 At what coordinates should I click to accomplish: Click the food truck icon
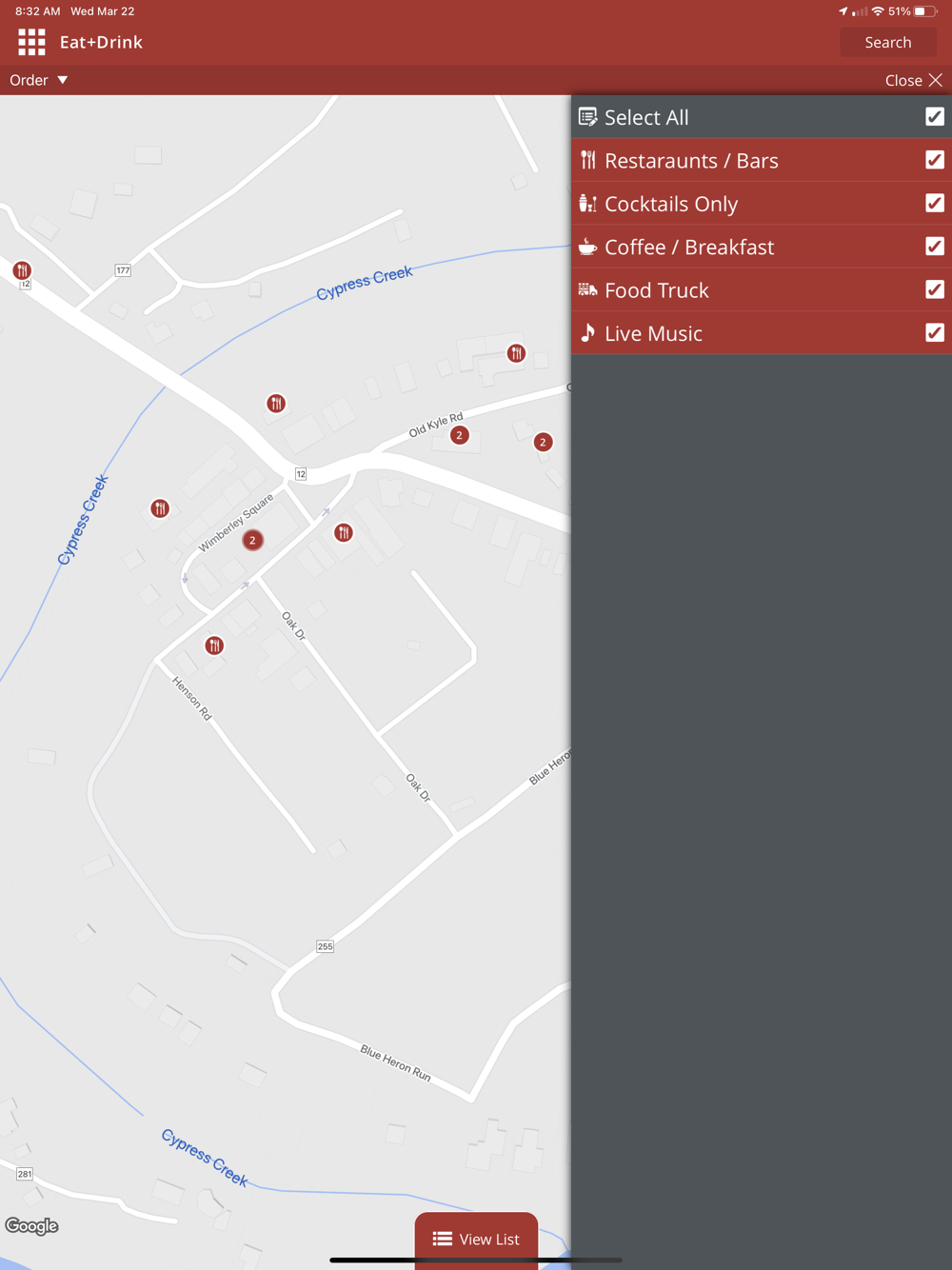(587, 289)
